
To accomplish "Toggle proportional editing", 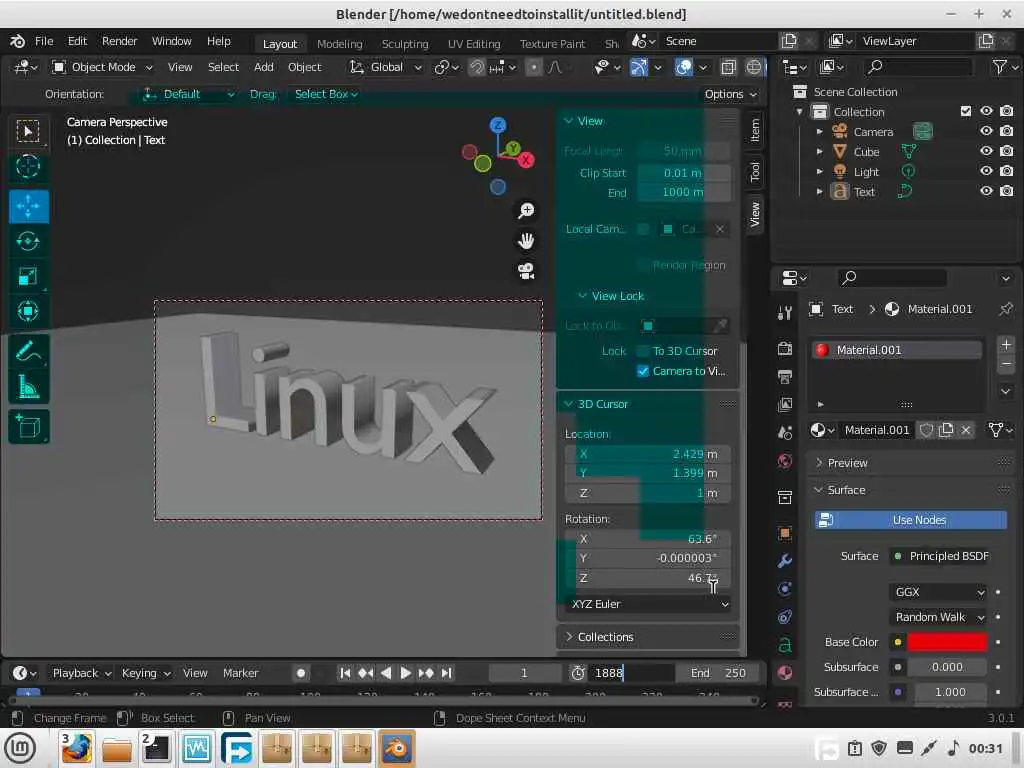I will pyautogui.click(x=534, y=67).
